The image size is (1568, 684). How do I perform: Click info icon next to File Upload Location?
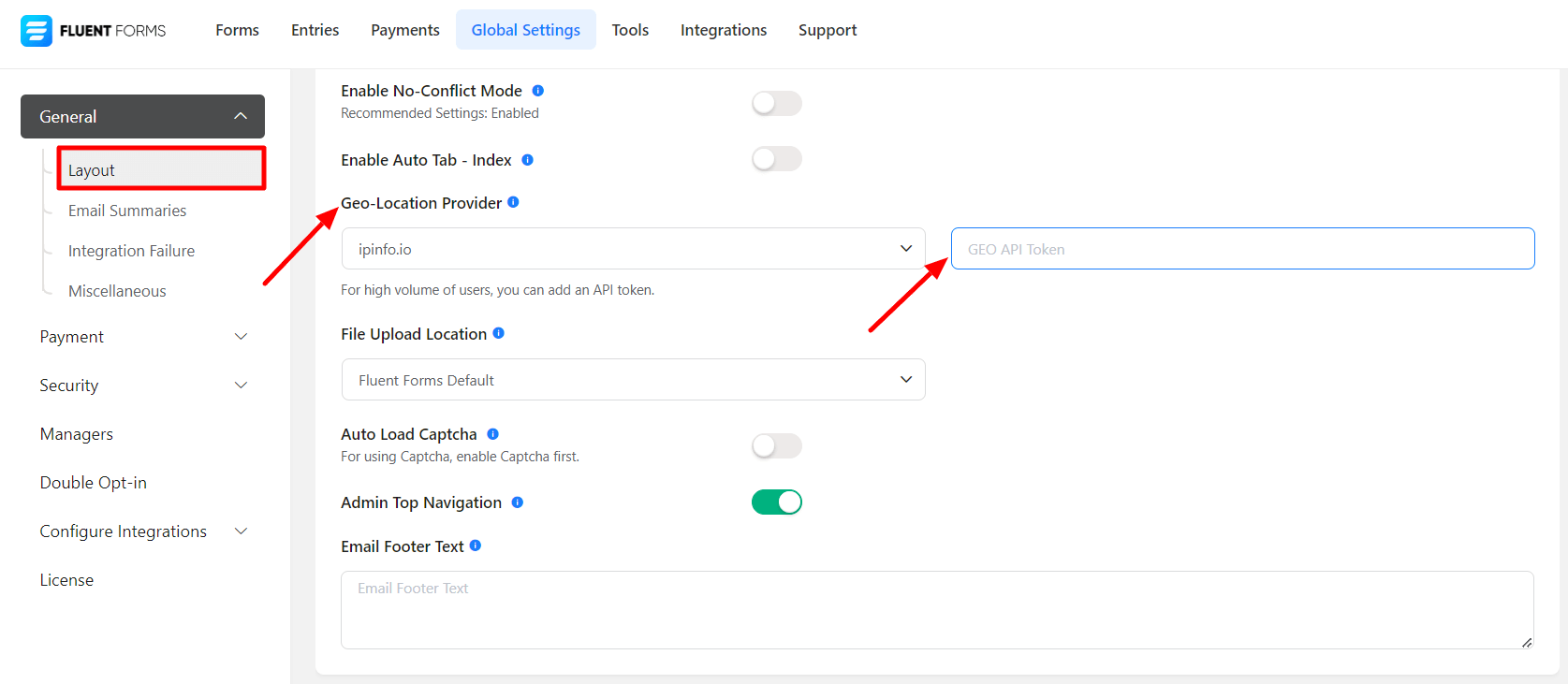(x=499, y=333)
